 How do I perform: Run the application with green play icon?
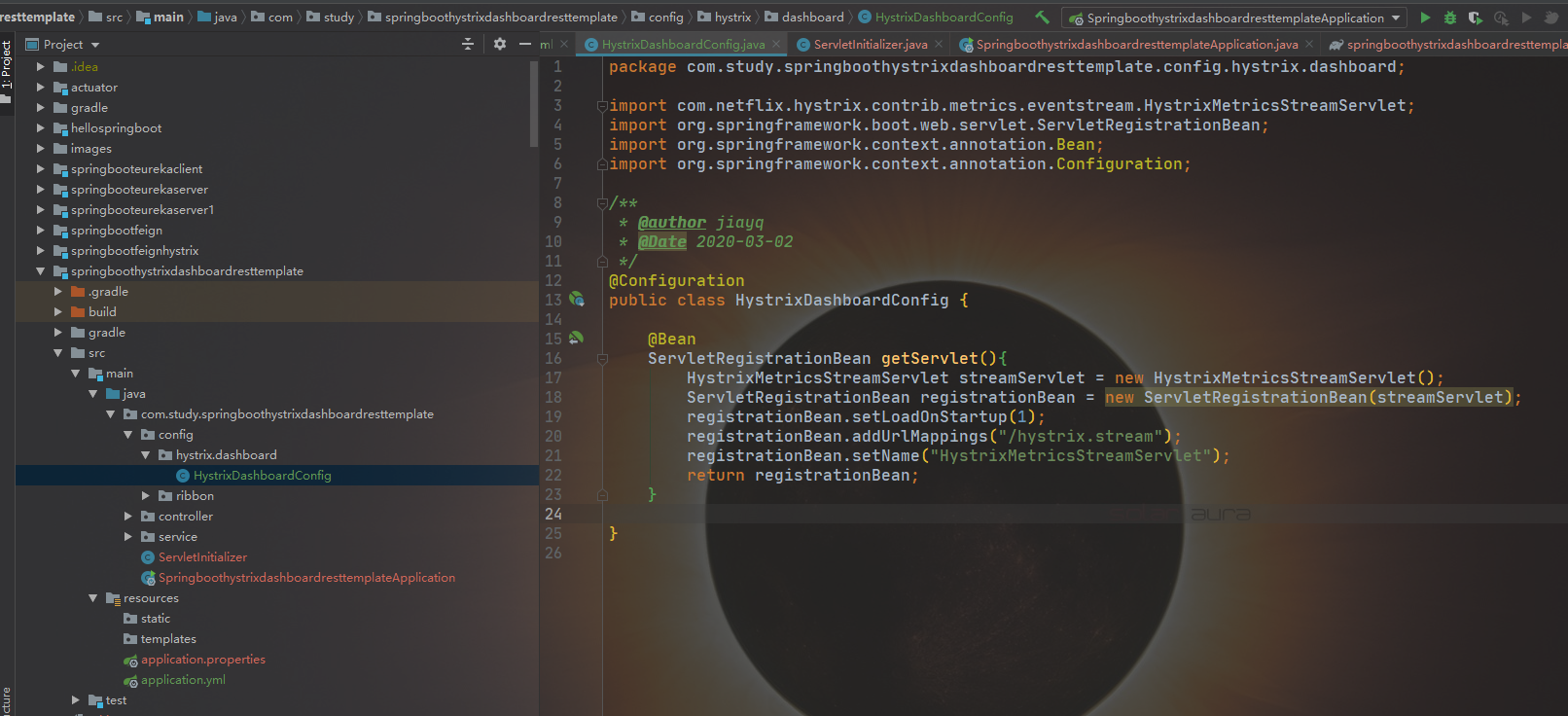point(1425,18)
